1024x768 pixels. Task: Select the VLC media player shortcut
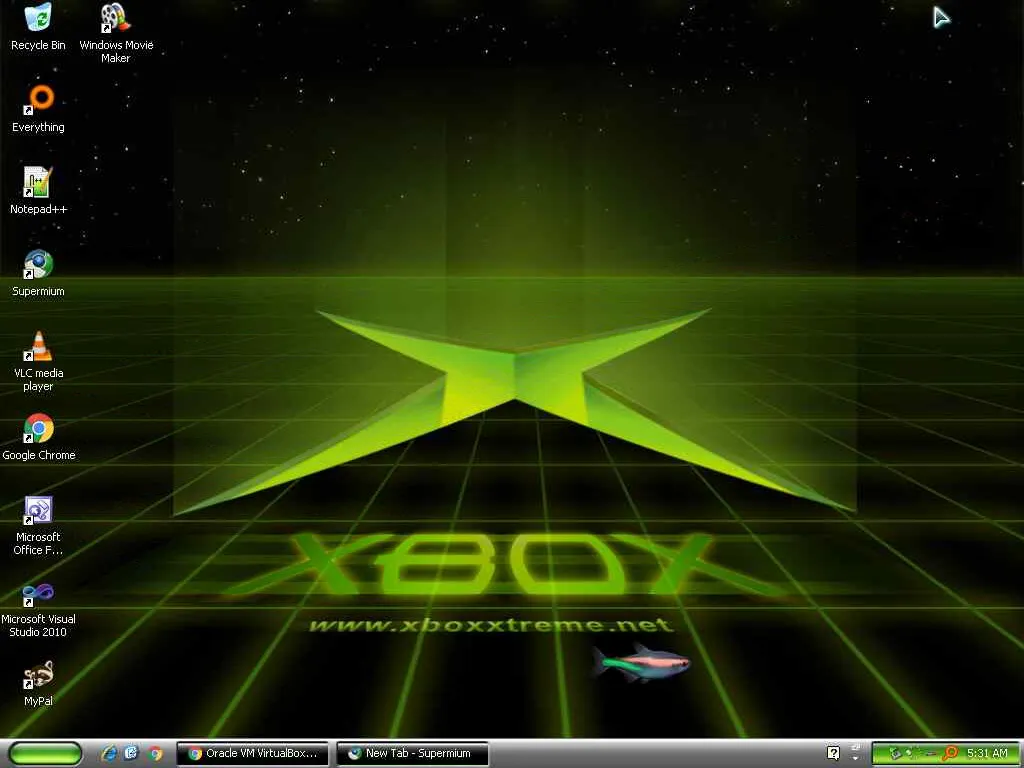click(x=38, y=361)
